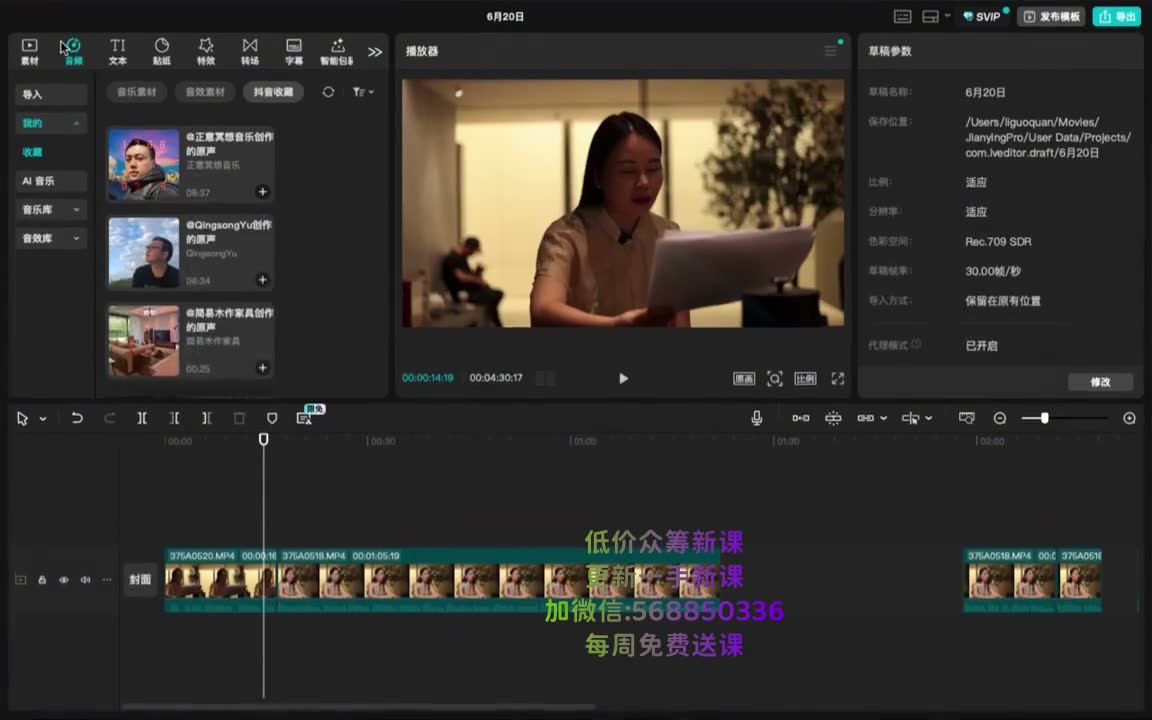
Task: Mute the main track audio
Action: click(x=85, y=580)
